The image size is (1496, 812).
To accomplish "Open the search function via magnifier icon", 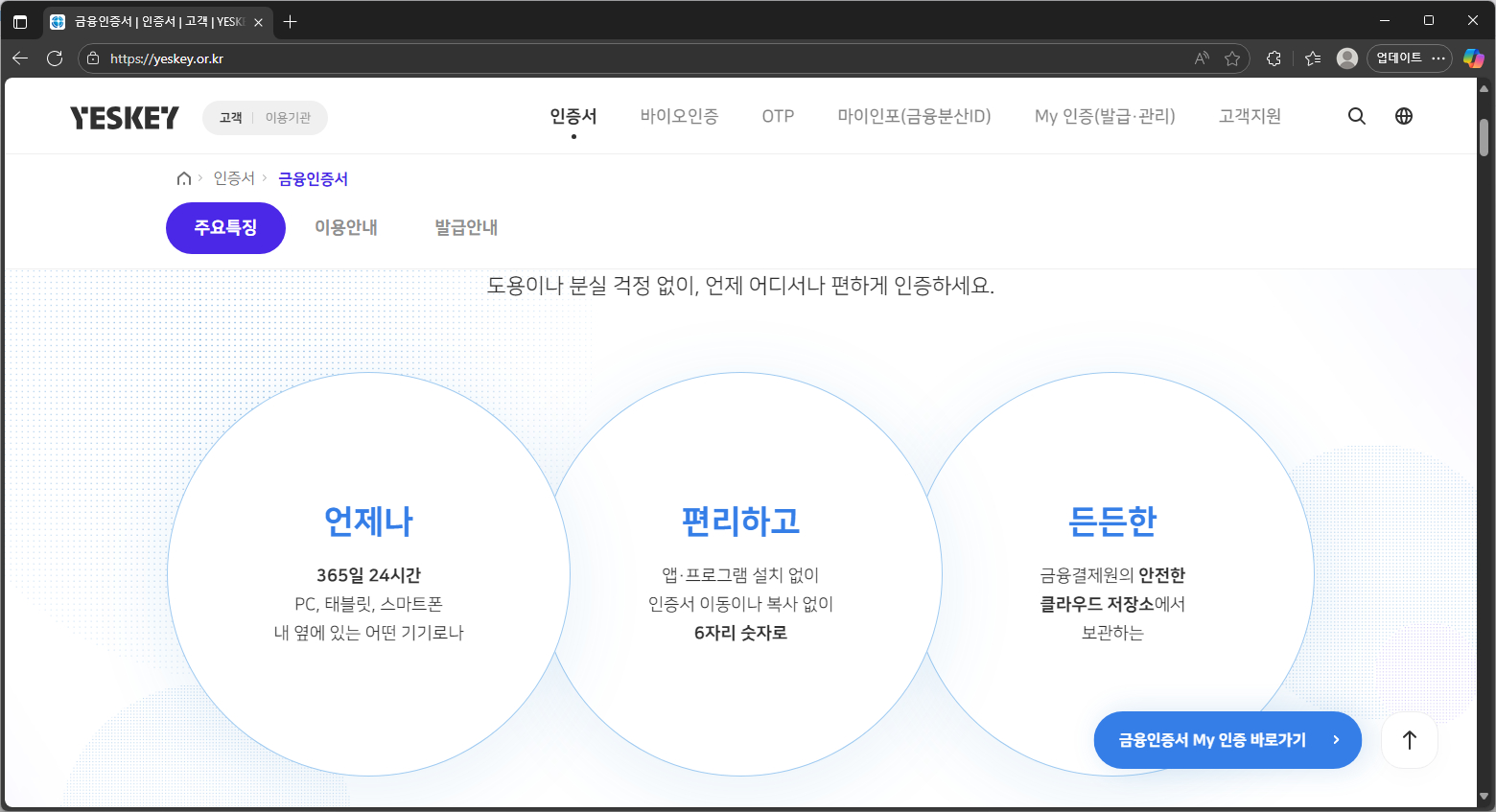I will click(1356, 116).
